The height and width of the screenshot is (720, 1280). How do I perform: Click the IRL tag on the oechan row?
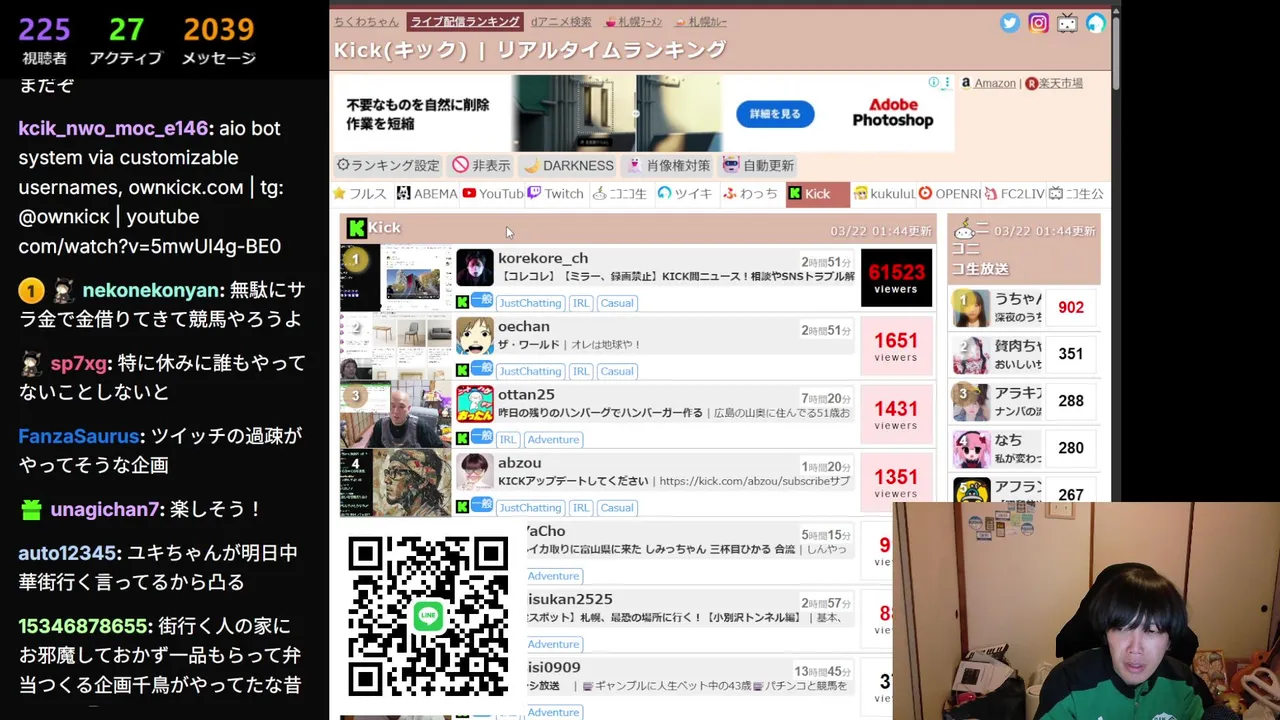[581, 371]
